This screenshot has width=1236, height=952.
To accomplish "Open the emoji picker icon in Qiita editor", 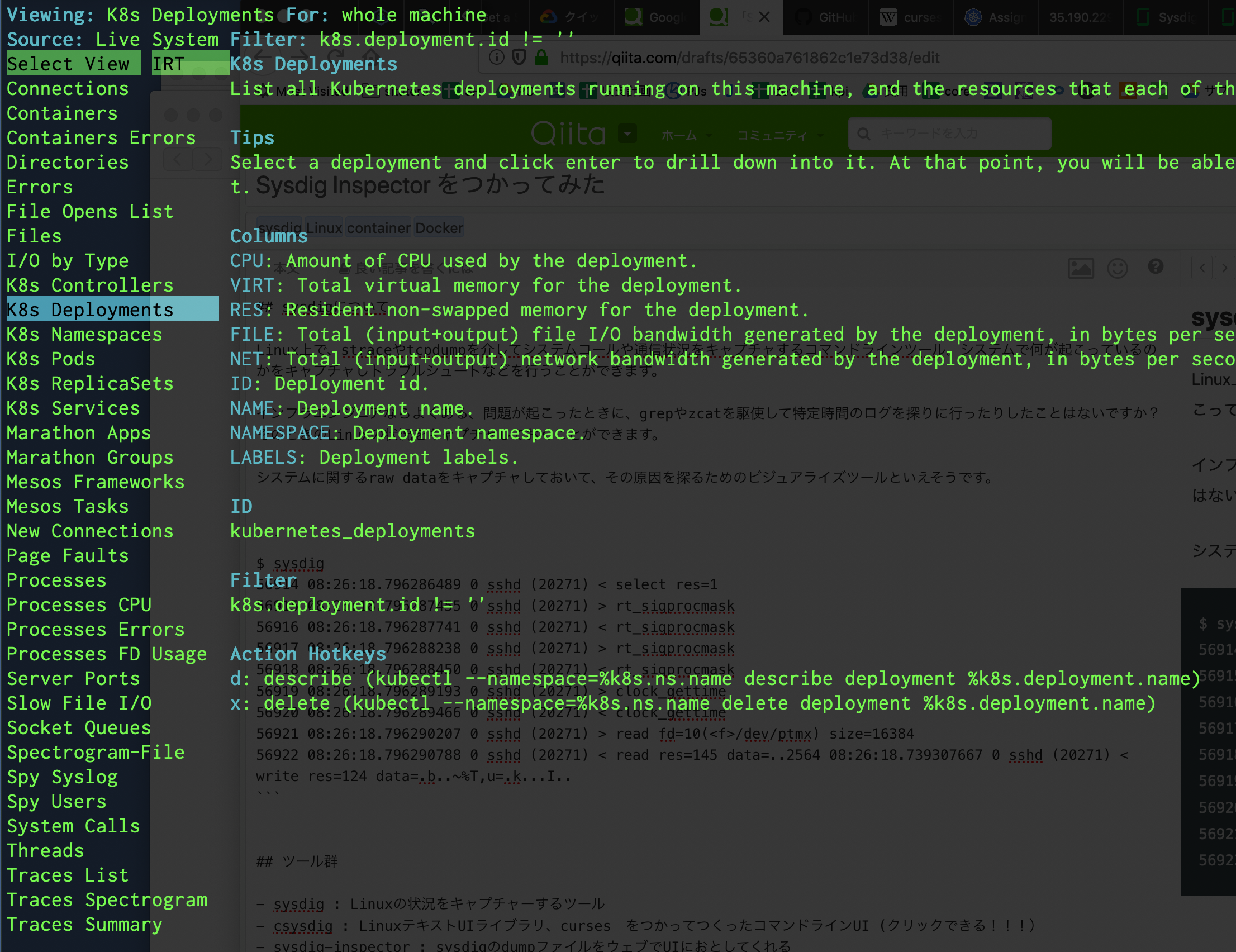I will tap(1118, 269).
